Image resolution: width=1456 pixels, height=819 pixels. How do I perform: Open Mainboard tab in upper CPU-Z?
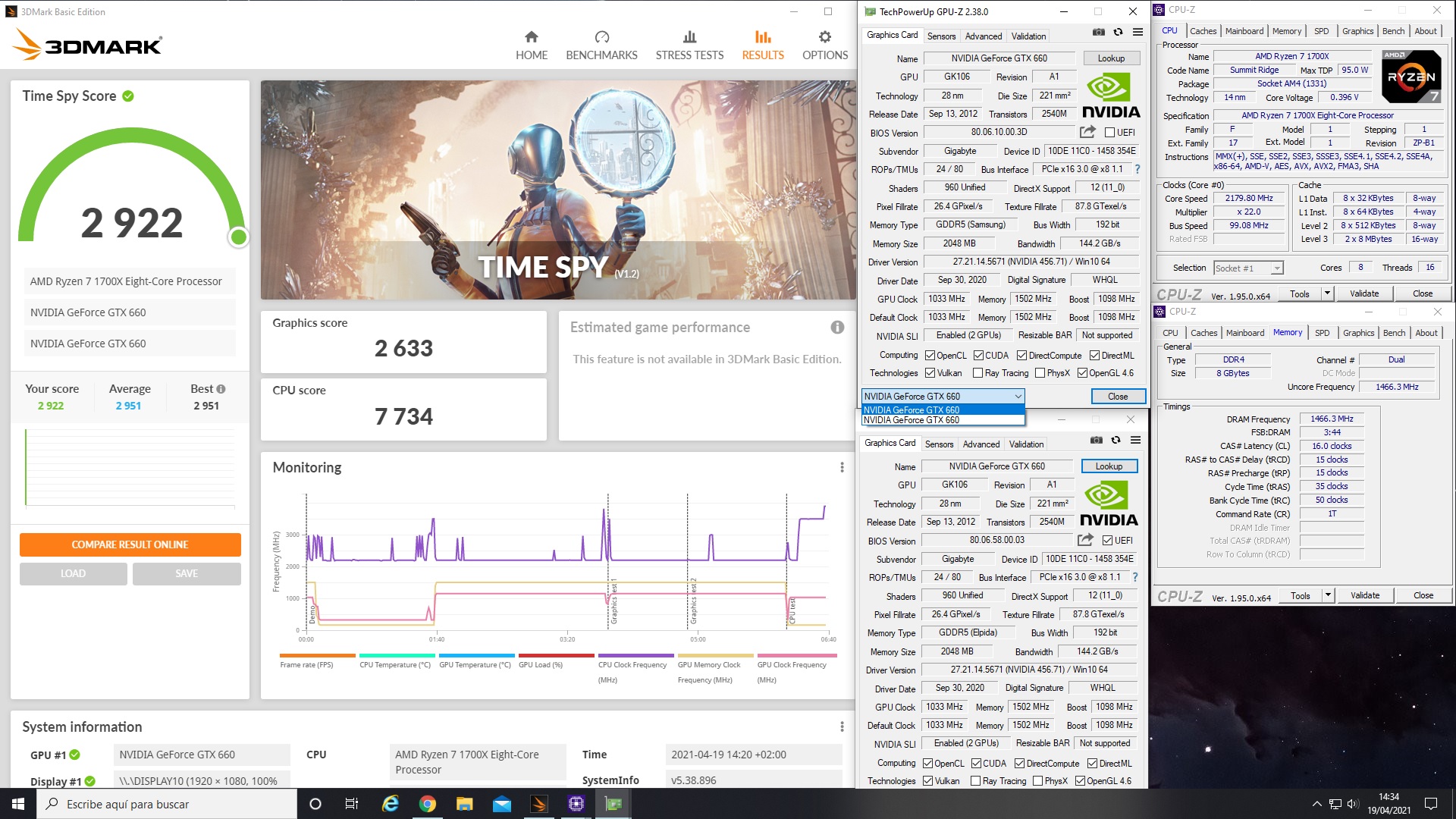(x=1244, y=31)
